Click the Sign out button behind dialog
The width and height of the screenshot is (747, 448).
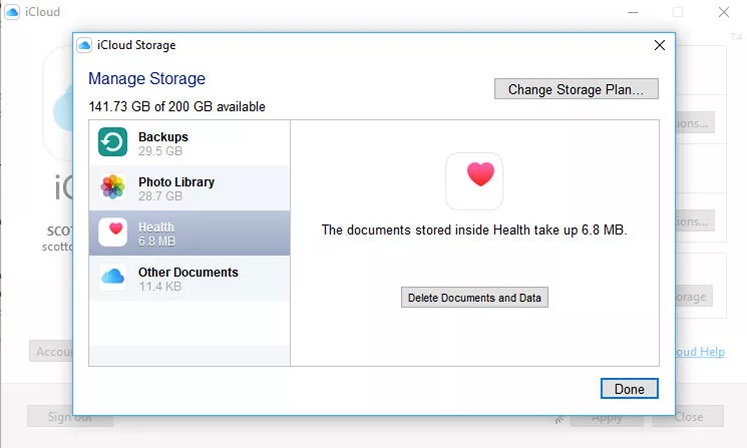point(69,417)
